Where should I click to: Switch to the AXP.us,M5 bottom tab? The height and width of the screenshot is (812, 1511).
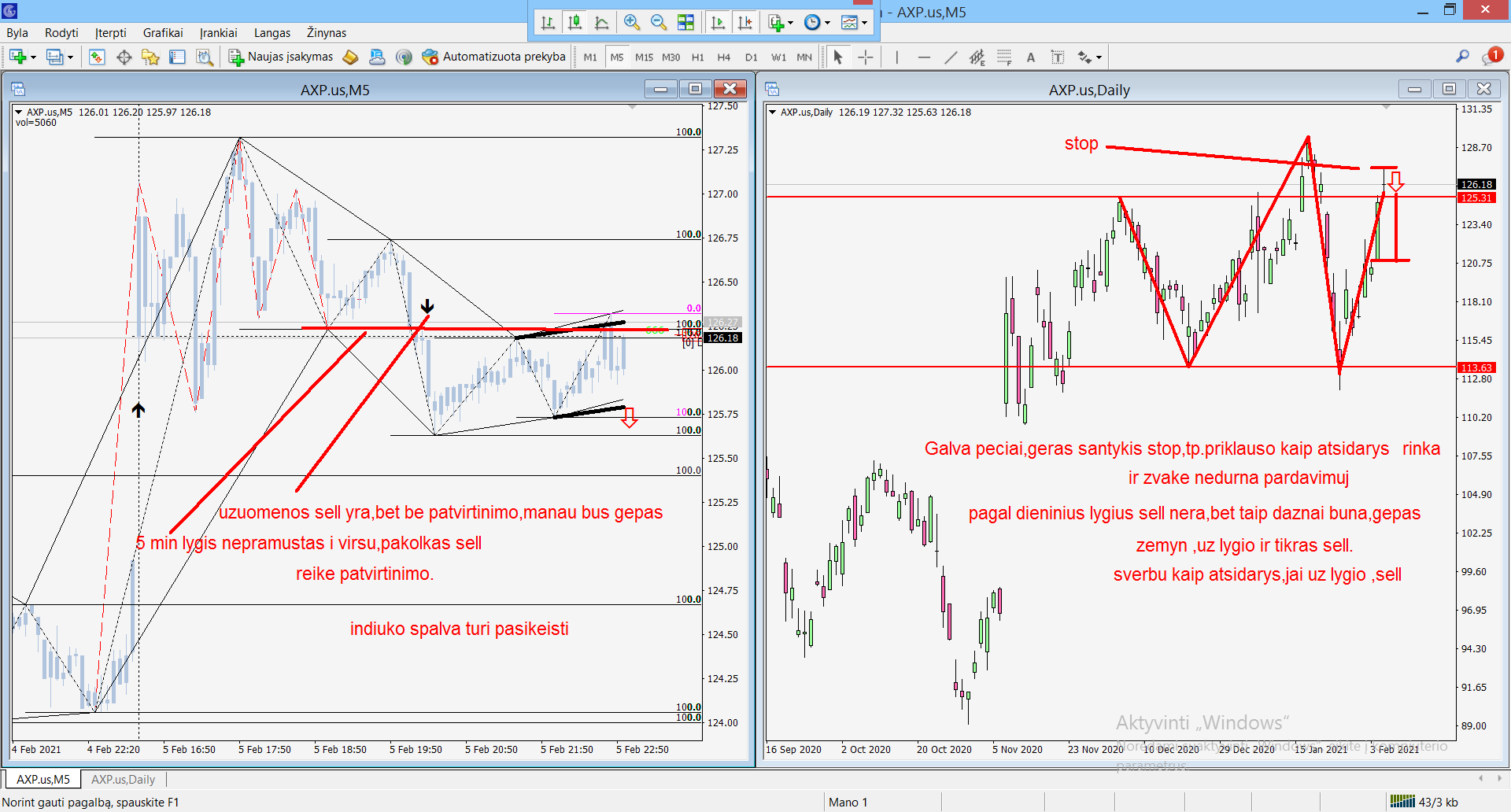43,780
